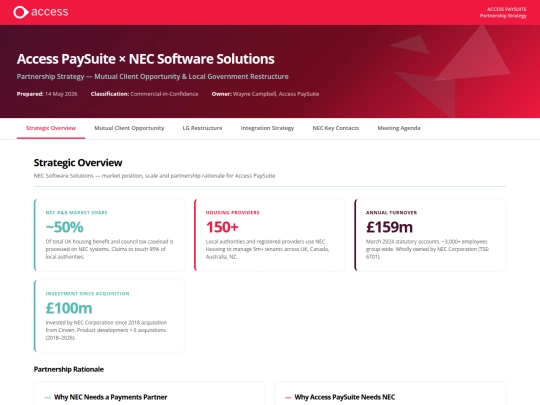Click ACCESS PAYSUITE header label at top right

point(507,9)
